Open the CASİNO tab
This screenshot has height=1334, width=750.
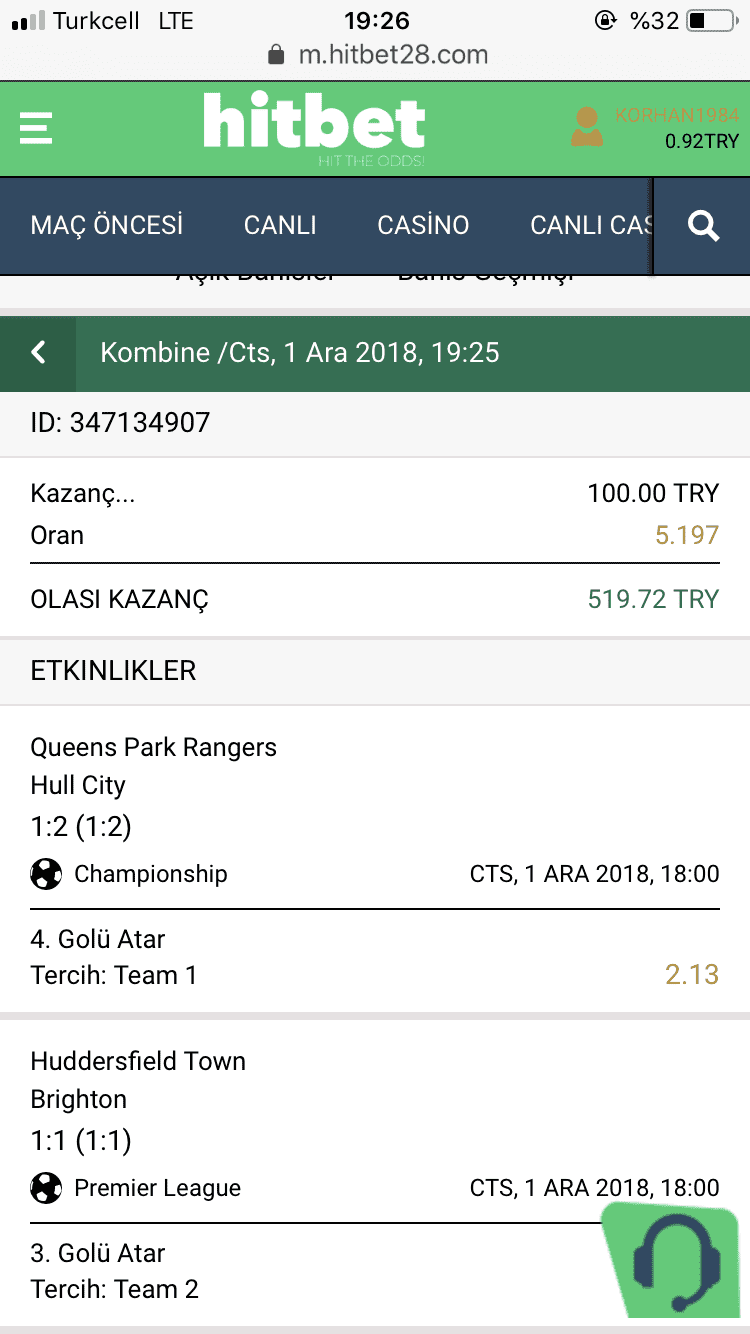[x=423, y=225]
